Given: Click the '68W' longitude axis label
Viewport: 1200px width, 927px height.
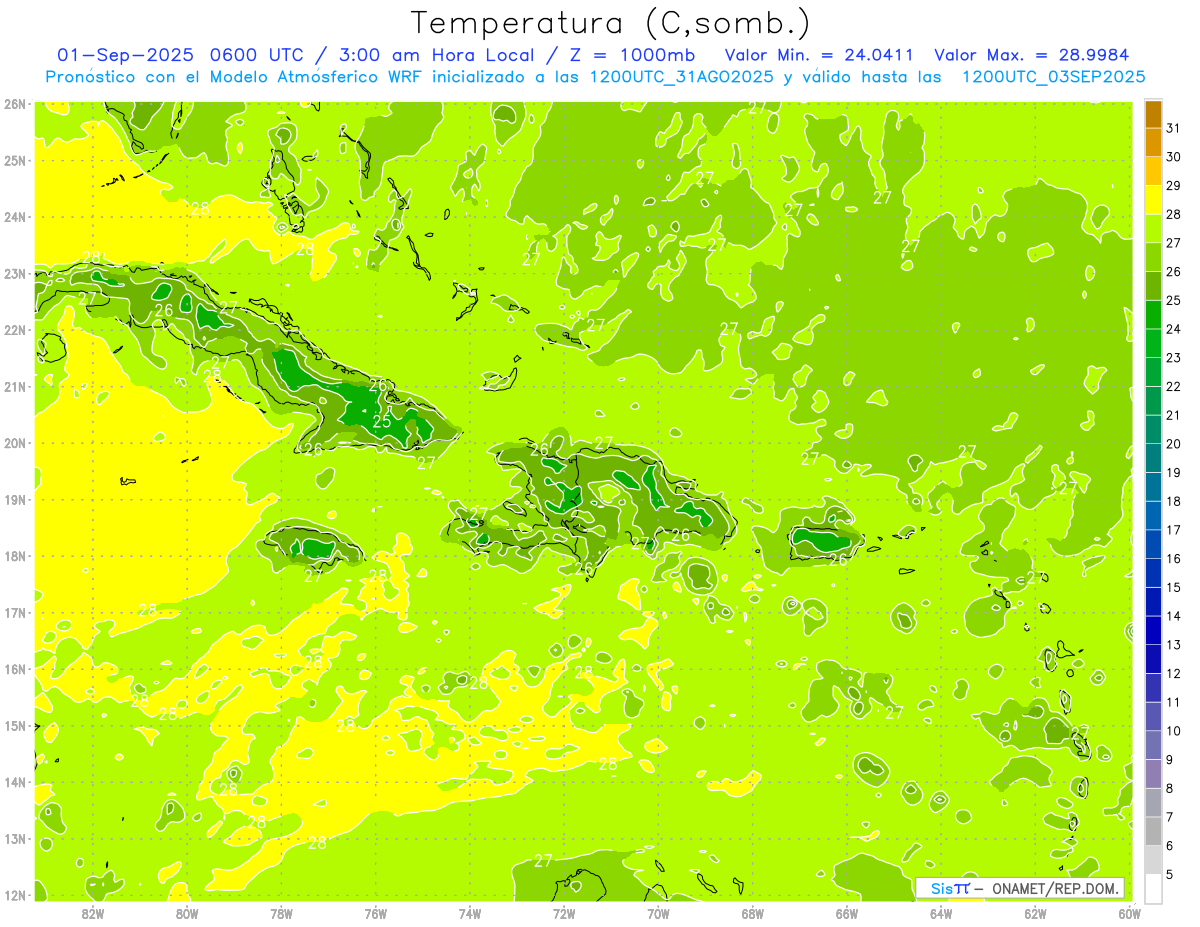Looking at the screenshot, I should point(752,913).
